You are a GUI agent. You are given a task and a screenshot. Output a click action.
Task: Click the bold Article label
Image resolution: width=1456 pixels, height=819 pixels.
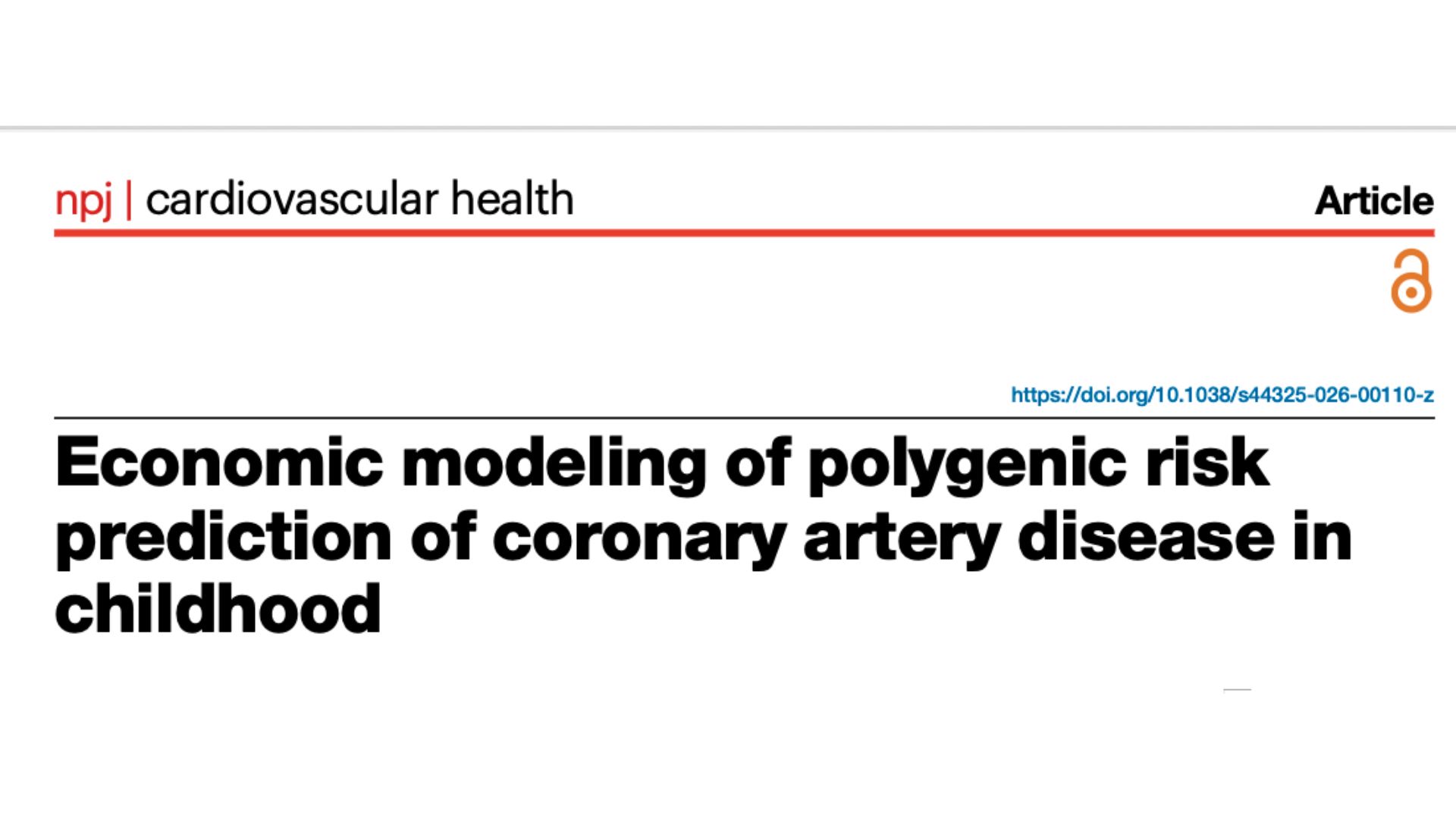coord(1374,201)
